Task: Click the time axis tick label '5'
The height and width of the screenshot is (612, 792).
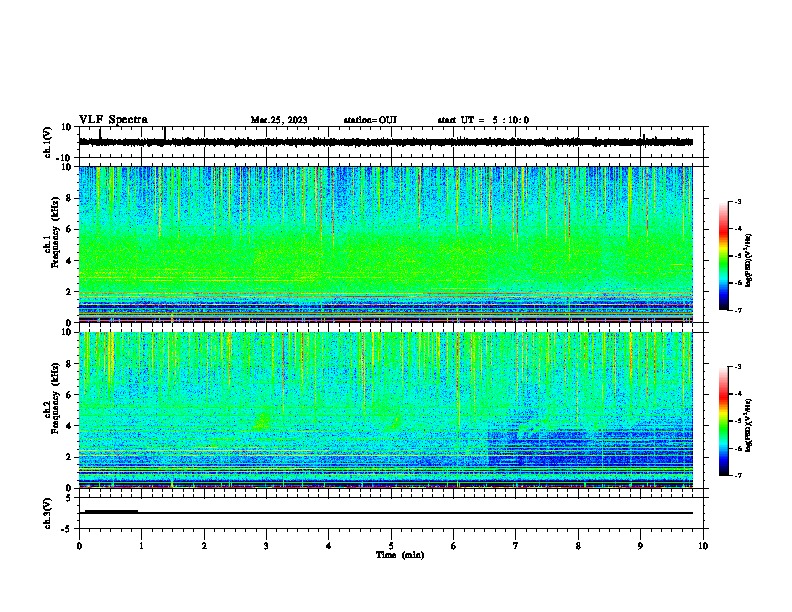Action: (x=391, y=546)
